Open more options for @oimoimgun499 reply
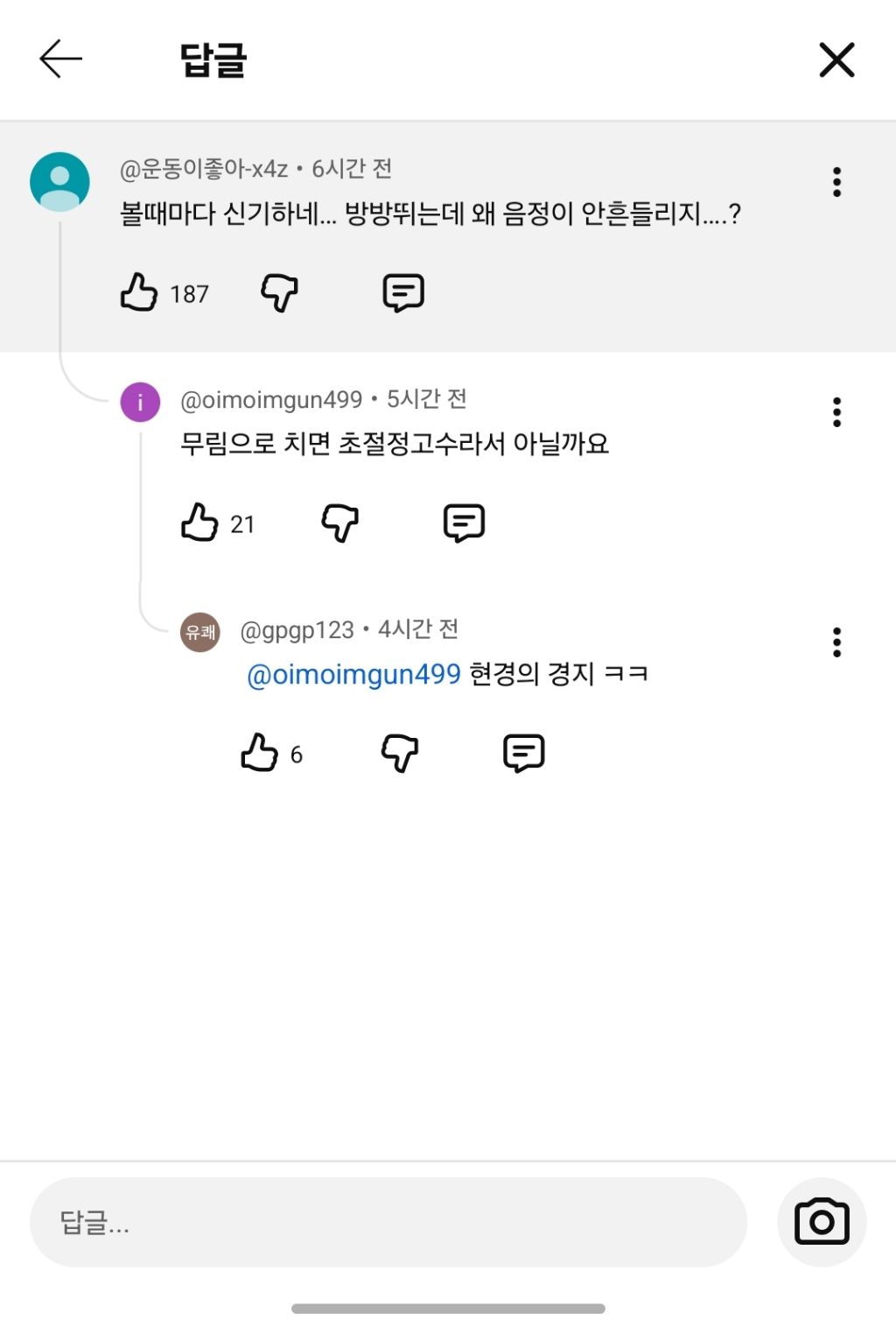The image size is (896, 1327). 836,412
